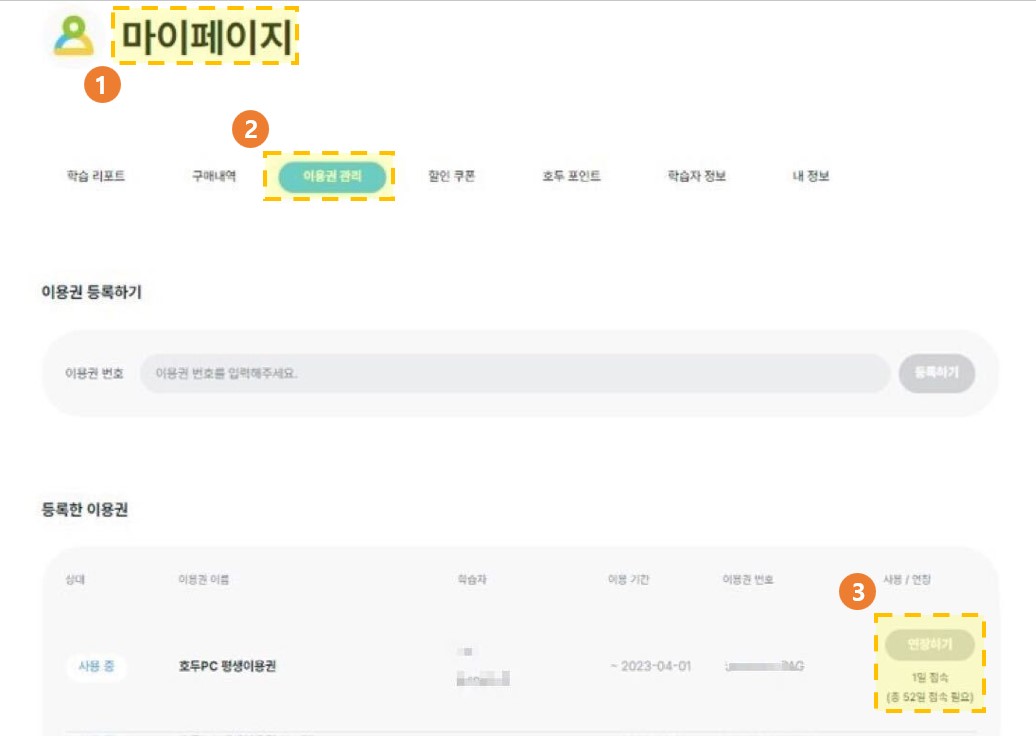Click the 2023-04-01 usage period date
Screen dimensions: 1036x736
click(x=655, y=666)
